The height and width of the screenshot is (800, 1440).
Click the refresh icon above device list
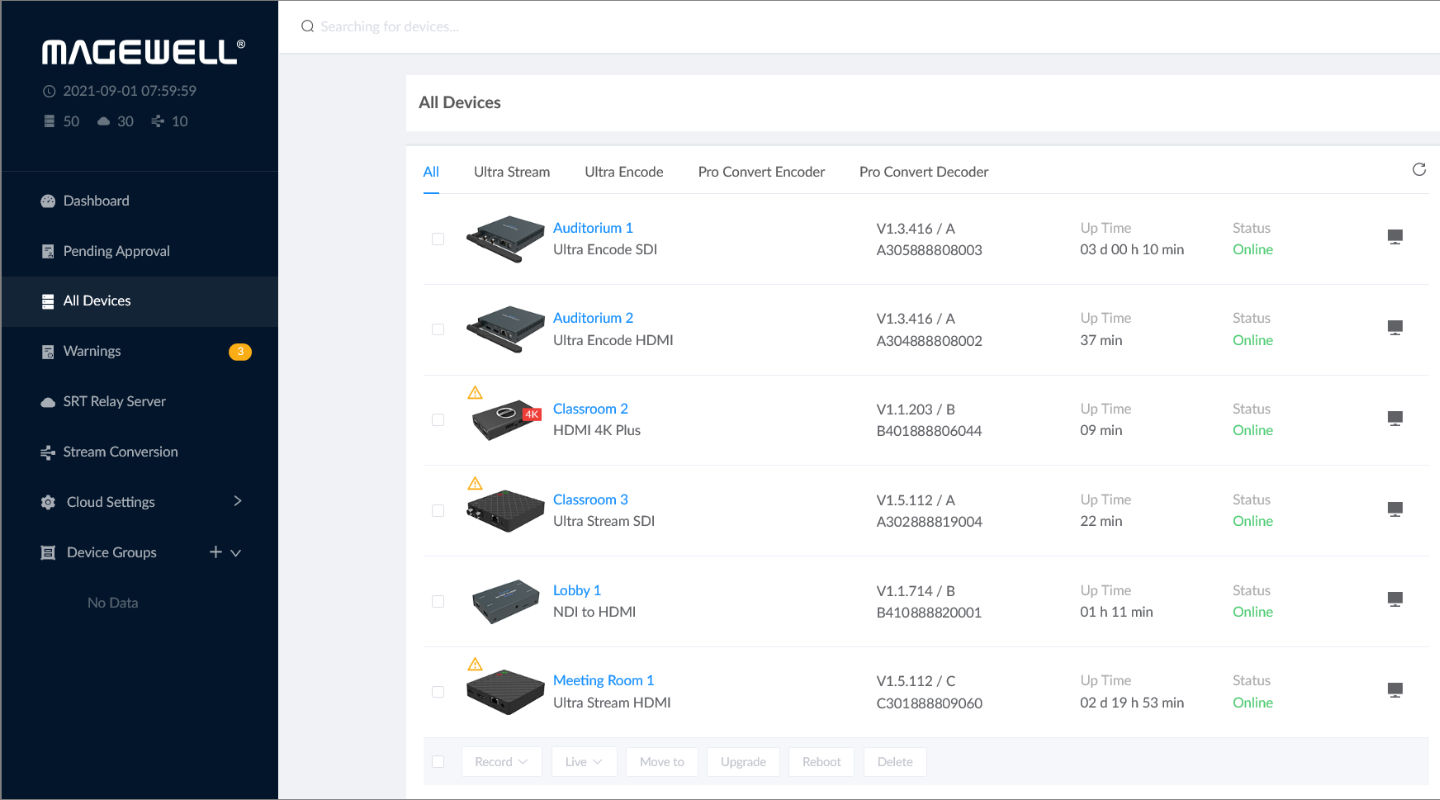pyautogui.click(x=1418, y=170)
